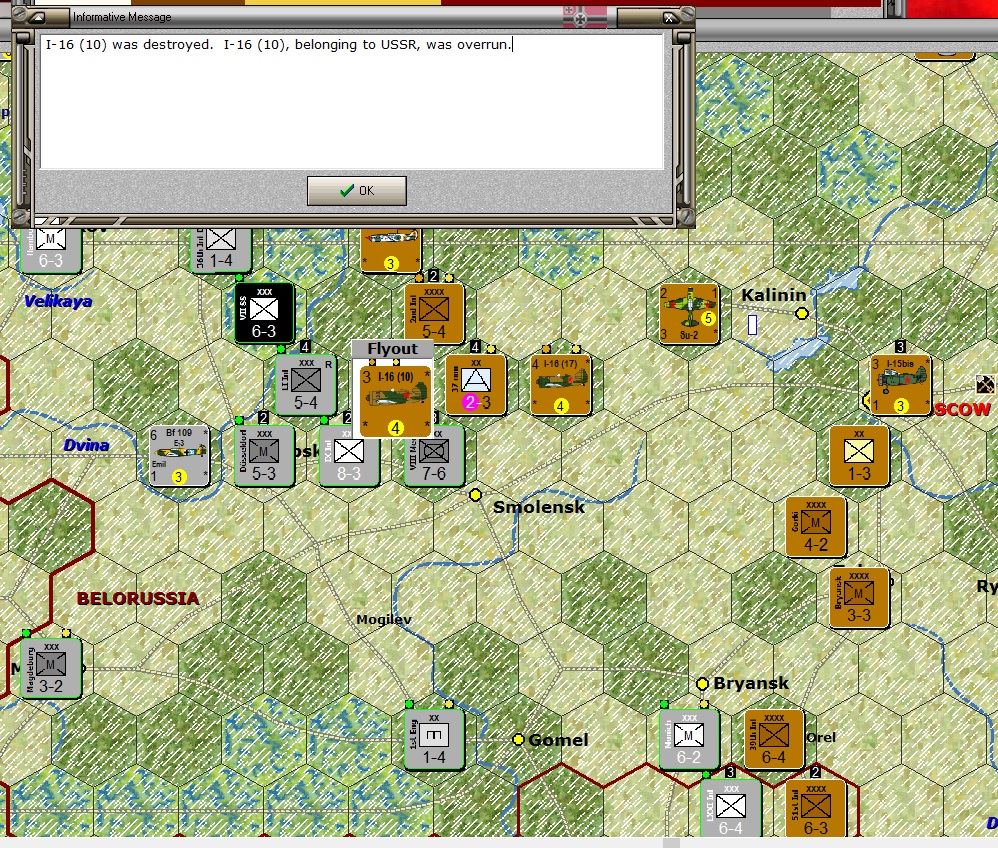Click the Gomel city marker

(518, 739)
